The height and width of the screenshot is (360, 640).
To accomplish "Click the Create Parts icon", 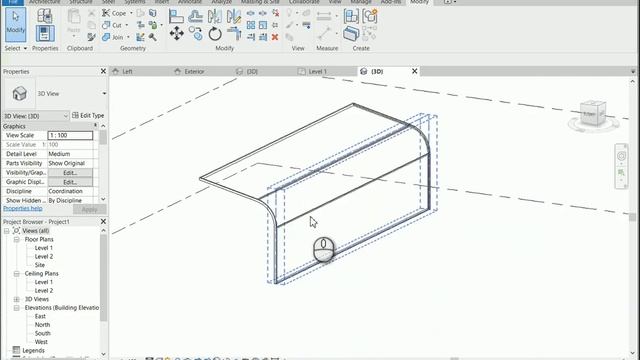I will point(351,33).
